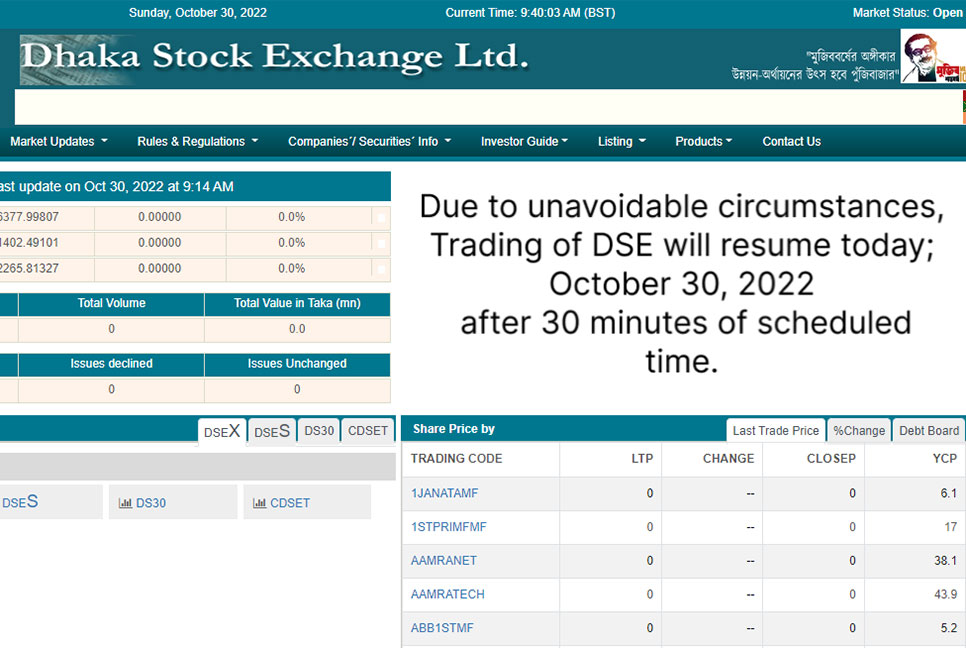Click the DSES chart button below the tabs

[x=51, y=502]
